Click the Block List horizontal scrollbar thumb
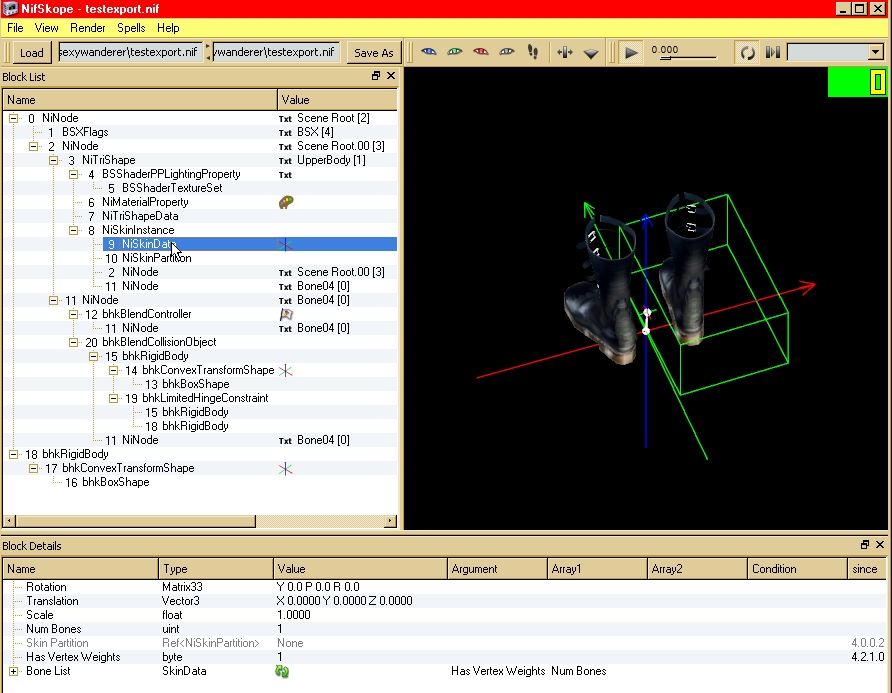The height and width of the screenshot is (693, 892). pos(135,521)
